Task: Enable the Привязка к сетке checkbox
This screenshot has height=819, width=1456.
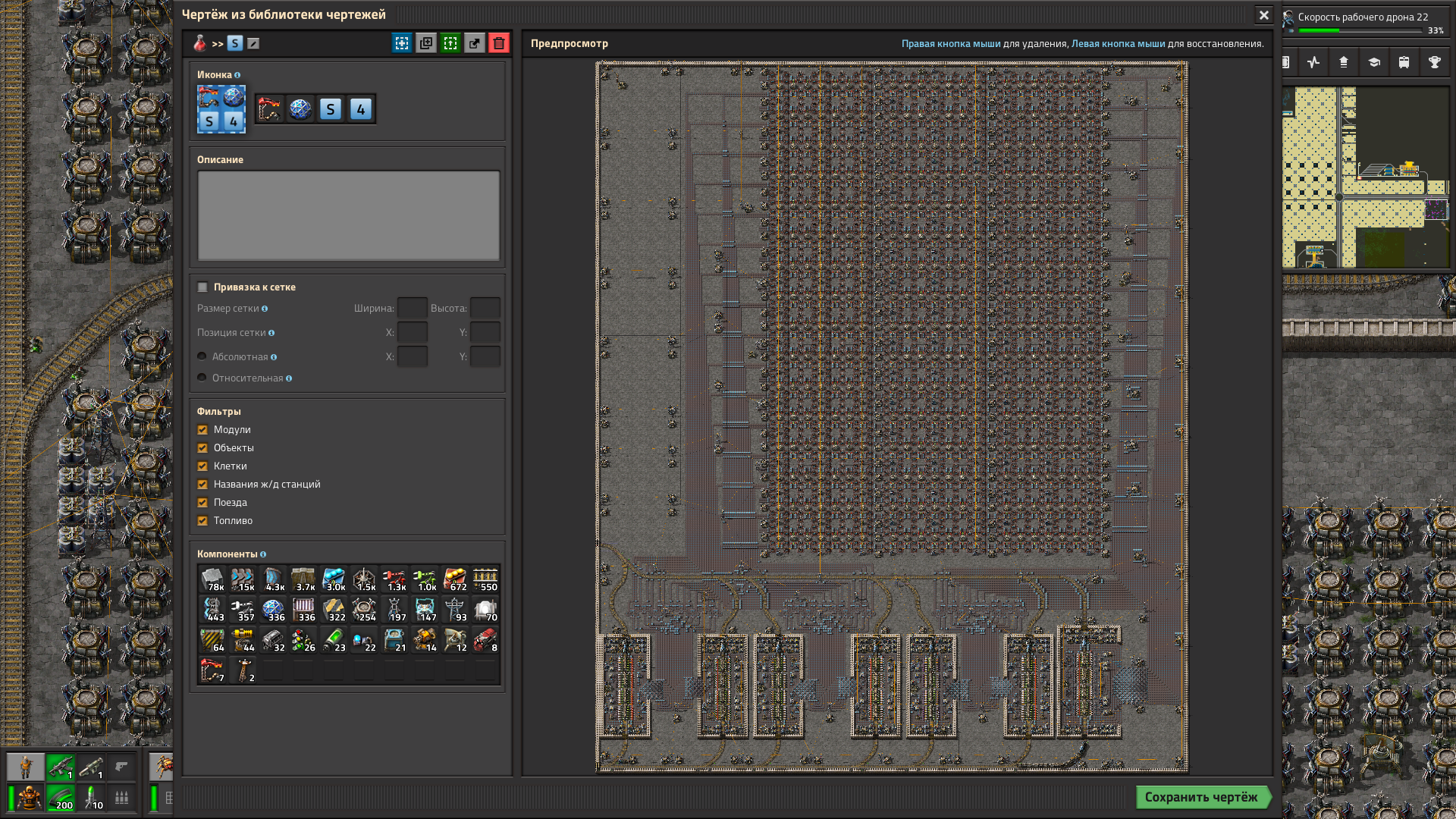Action: tap(202, 287)
